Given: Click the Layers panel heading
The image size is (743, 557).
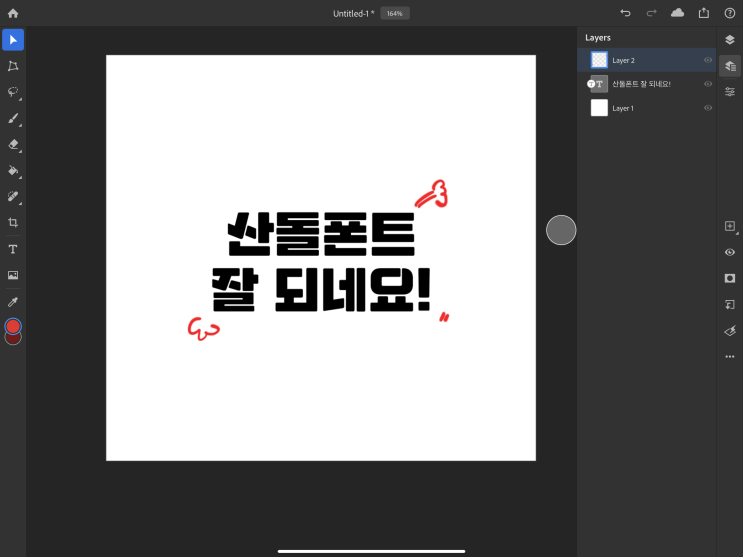Looking at the screenshot, I should point(598,38).
